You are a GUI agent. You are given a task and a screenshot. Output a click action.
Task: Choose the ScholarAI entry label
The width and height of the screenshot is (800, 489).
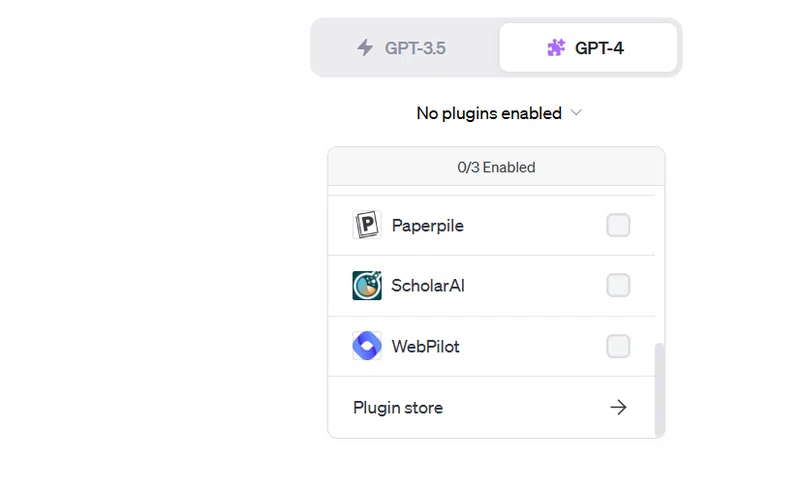[428, 285]
